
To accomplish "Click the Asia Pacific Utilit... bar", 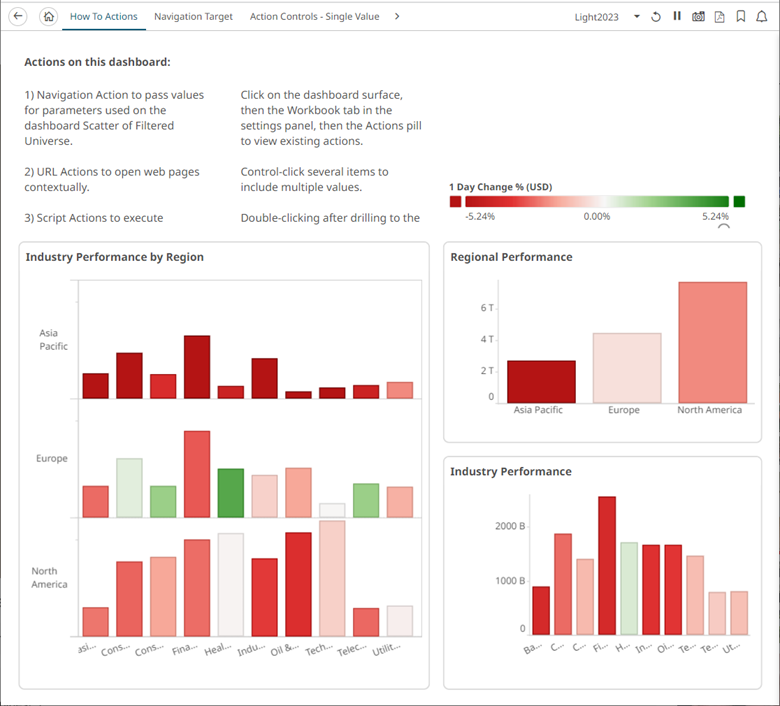I will (400, 390).
